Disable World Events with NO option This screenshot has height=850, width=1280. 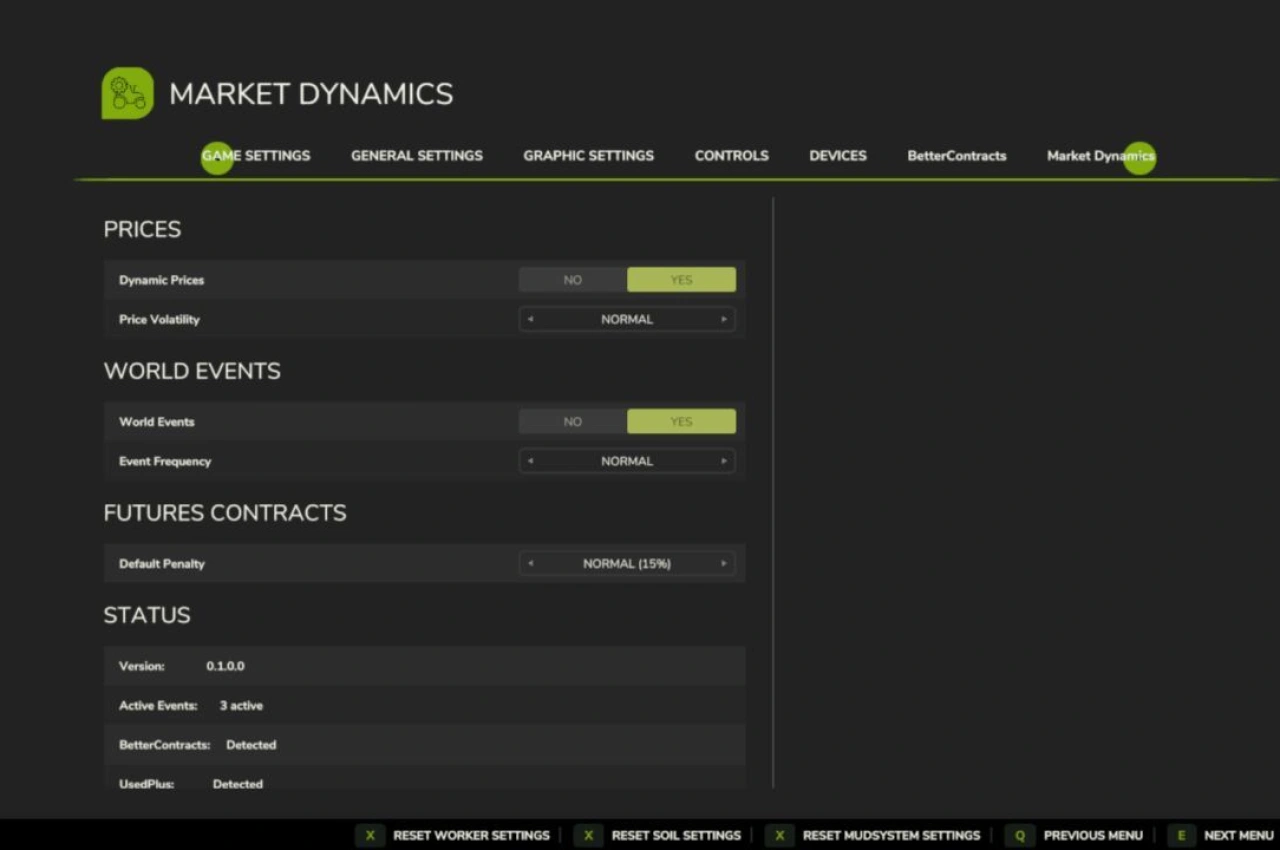(x=572, y=422)
